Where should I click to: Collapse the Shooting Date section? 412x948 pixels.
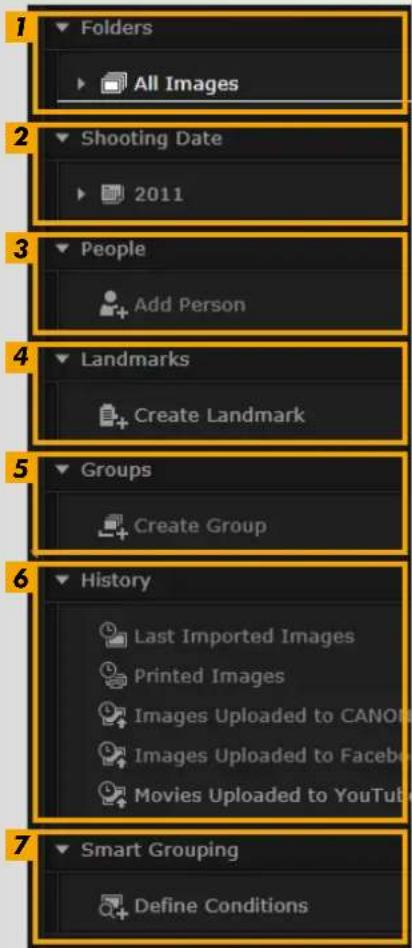point(62,138)
